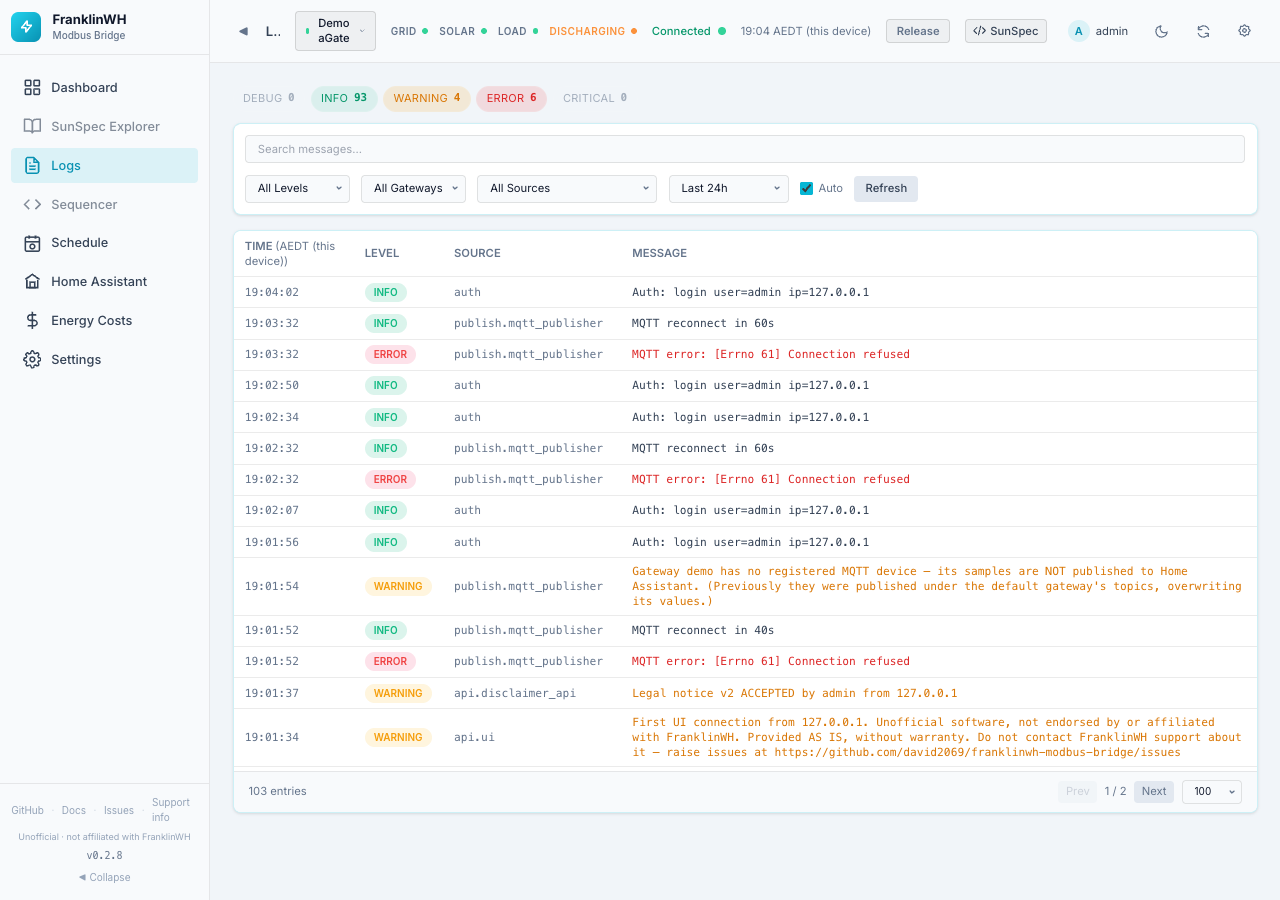Screen dimensions: 1280x900
Task: Click the FranklinWH lightning bolt logo
Action: pos(26,27)
